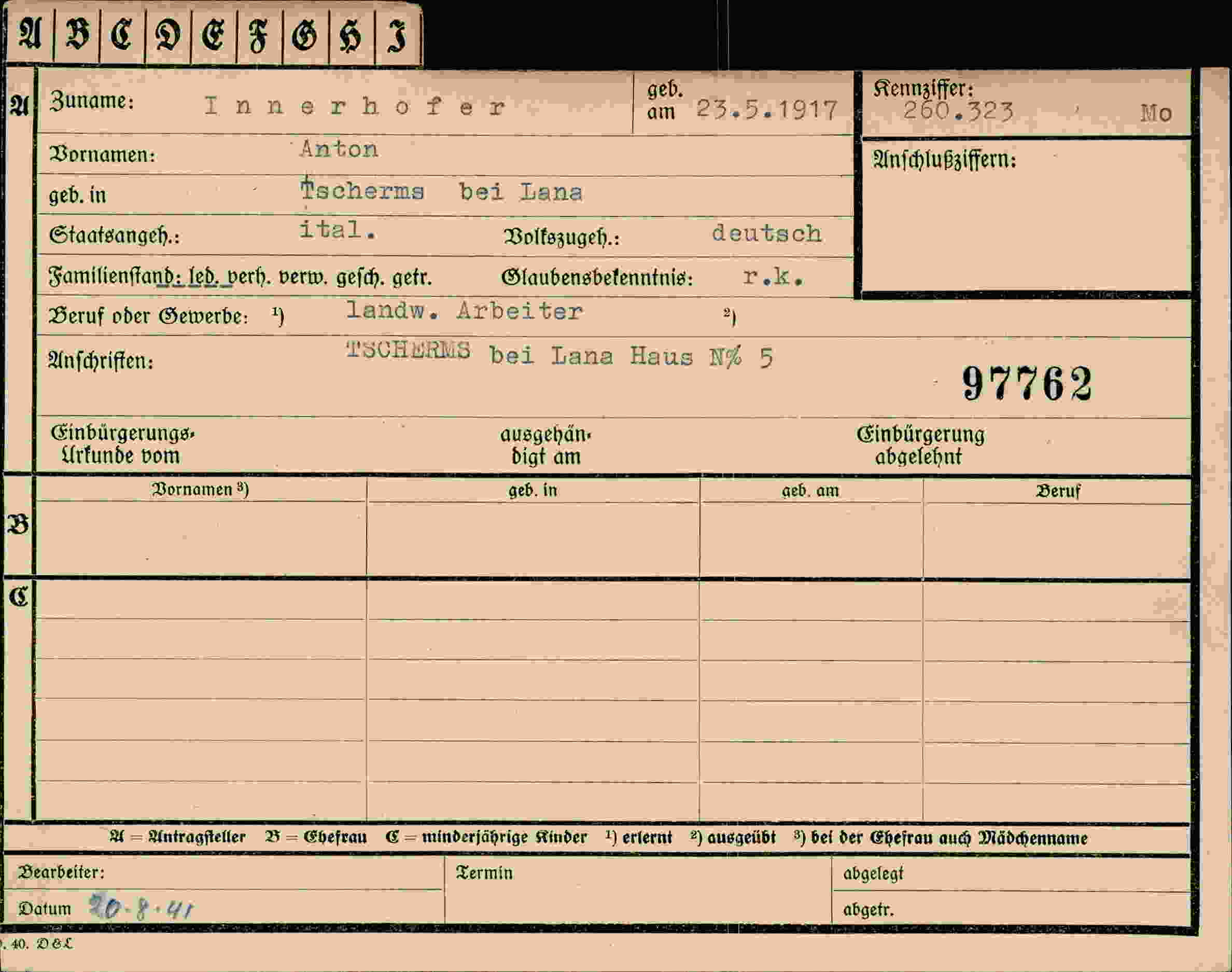This screenshot has height=972, width=1232.
Task: Click the religion value 'r.k.'
Action: pos(773,276)
